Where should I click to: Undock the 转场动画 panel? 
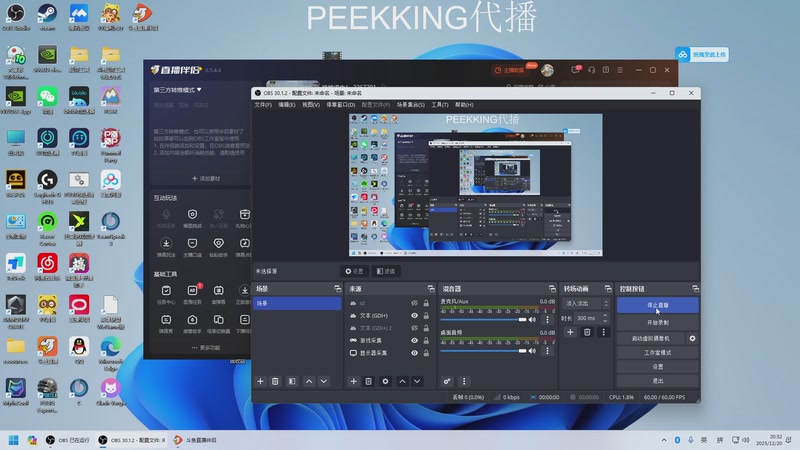(x=608, y=289)
